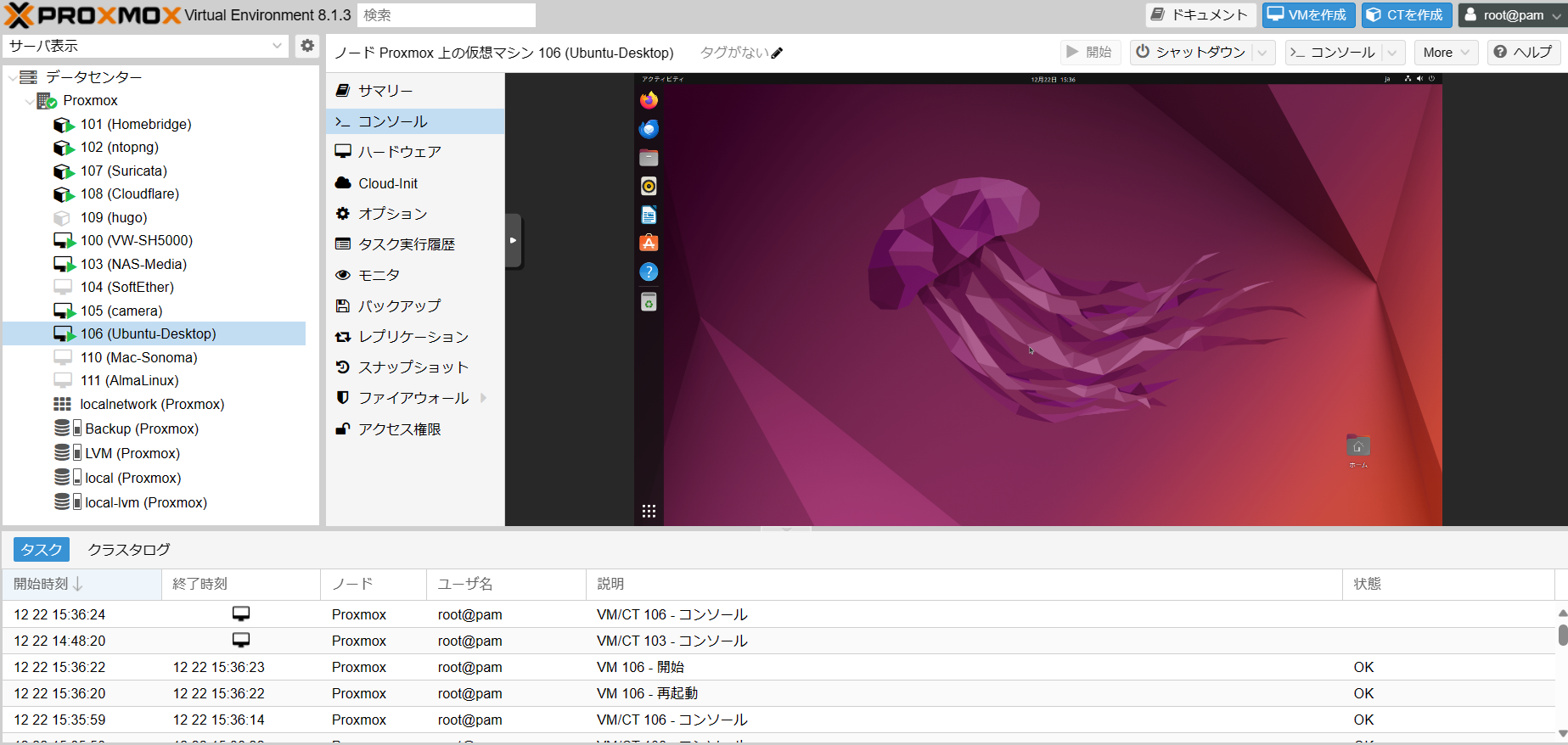Image resolution: width=1568 pixels, height=745 pixels.
Task: Open the trash icon in the dock
Action: [649, 302]
